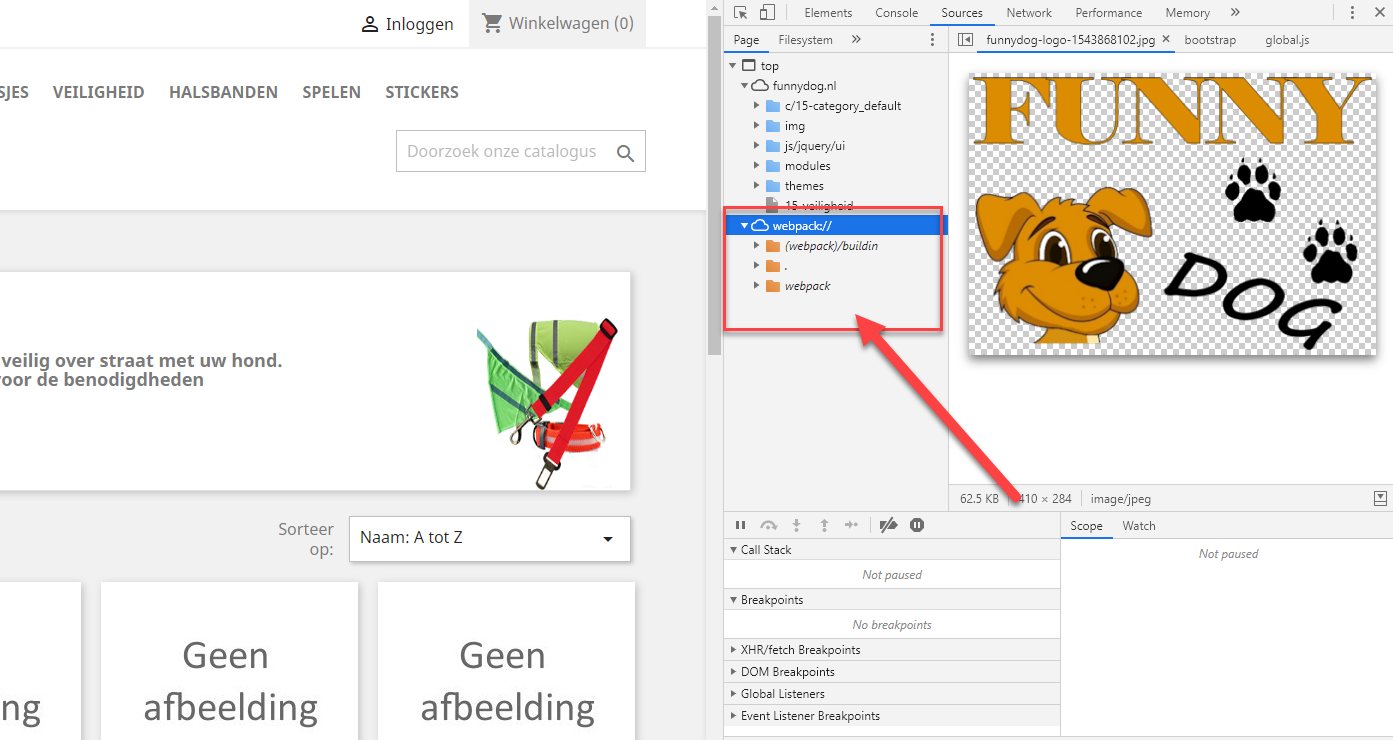Click the 62.5 KB file size text
The height and width of the screenshot is (740, 1393).
(979, 498)
